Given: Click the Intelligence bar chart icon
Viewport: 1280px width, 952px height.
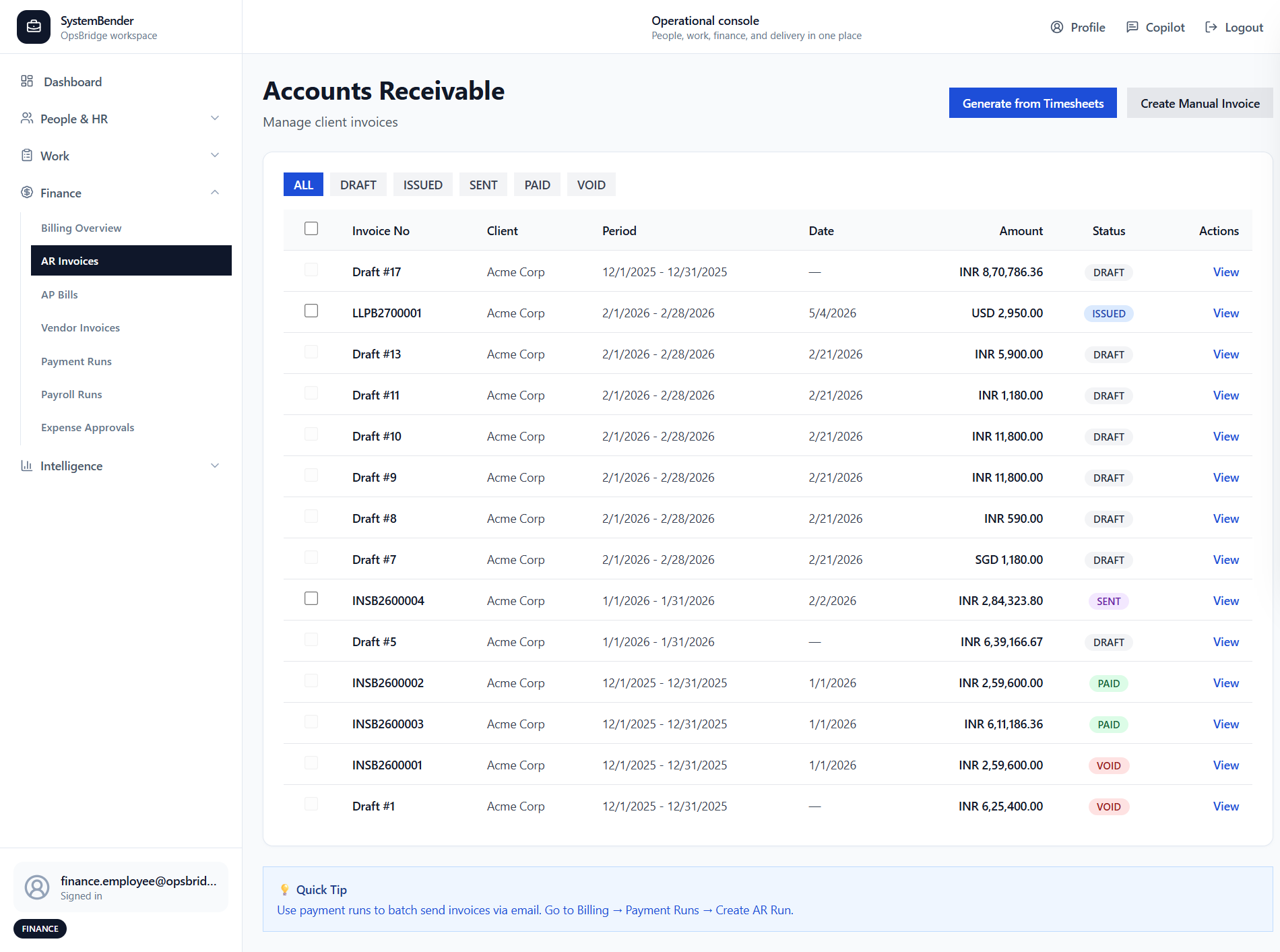Looking at the screenshot, I should [27, 466].
